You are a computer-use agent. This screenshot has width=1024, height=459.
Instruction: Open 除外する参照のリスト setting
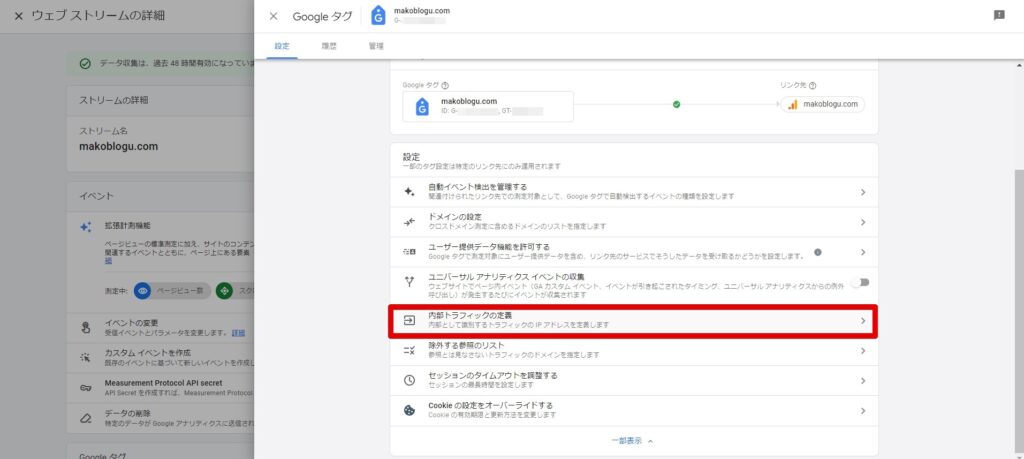633,351
